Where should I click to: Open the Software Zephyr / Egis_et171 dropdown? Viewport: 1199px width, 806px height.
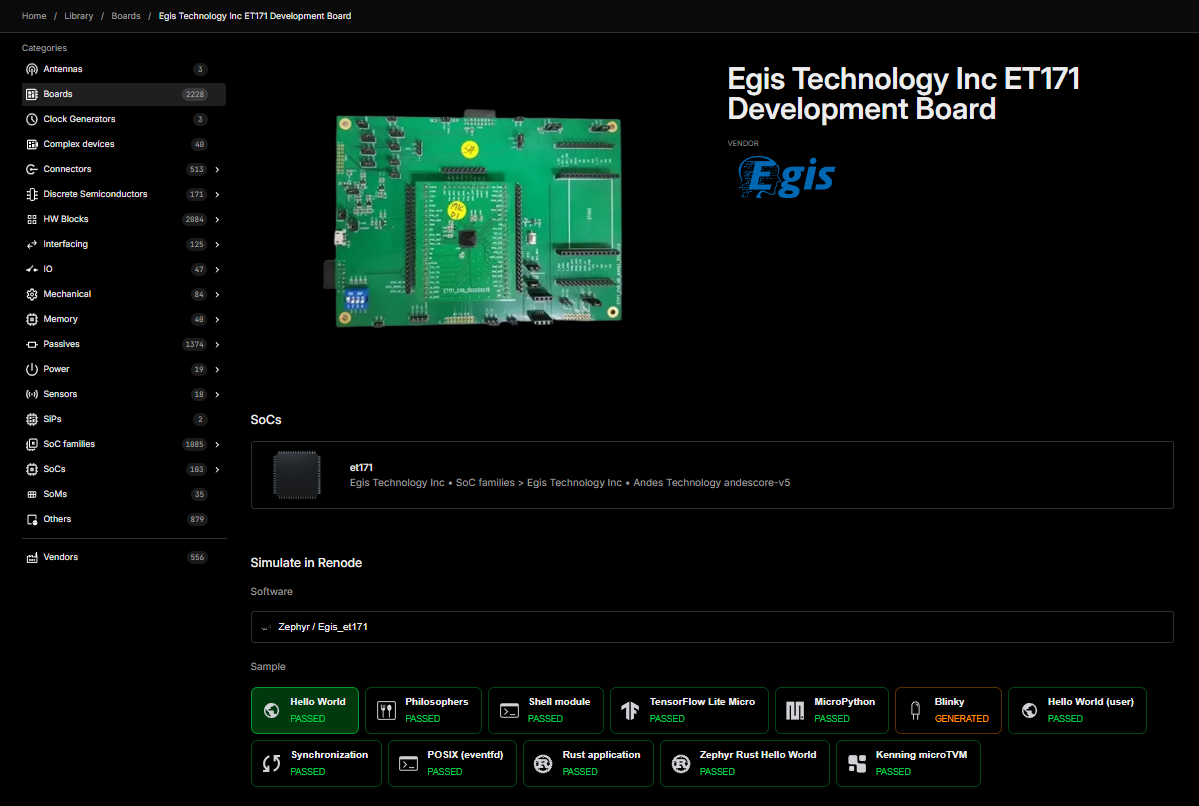[x=712, y=627]
